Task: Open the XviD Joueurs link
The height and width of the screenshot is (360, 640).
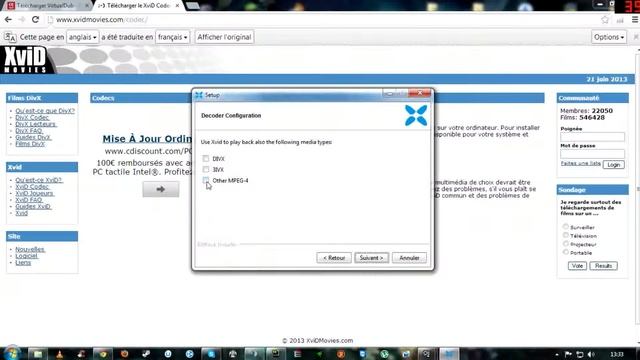Action: tap(35, 193)
